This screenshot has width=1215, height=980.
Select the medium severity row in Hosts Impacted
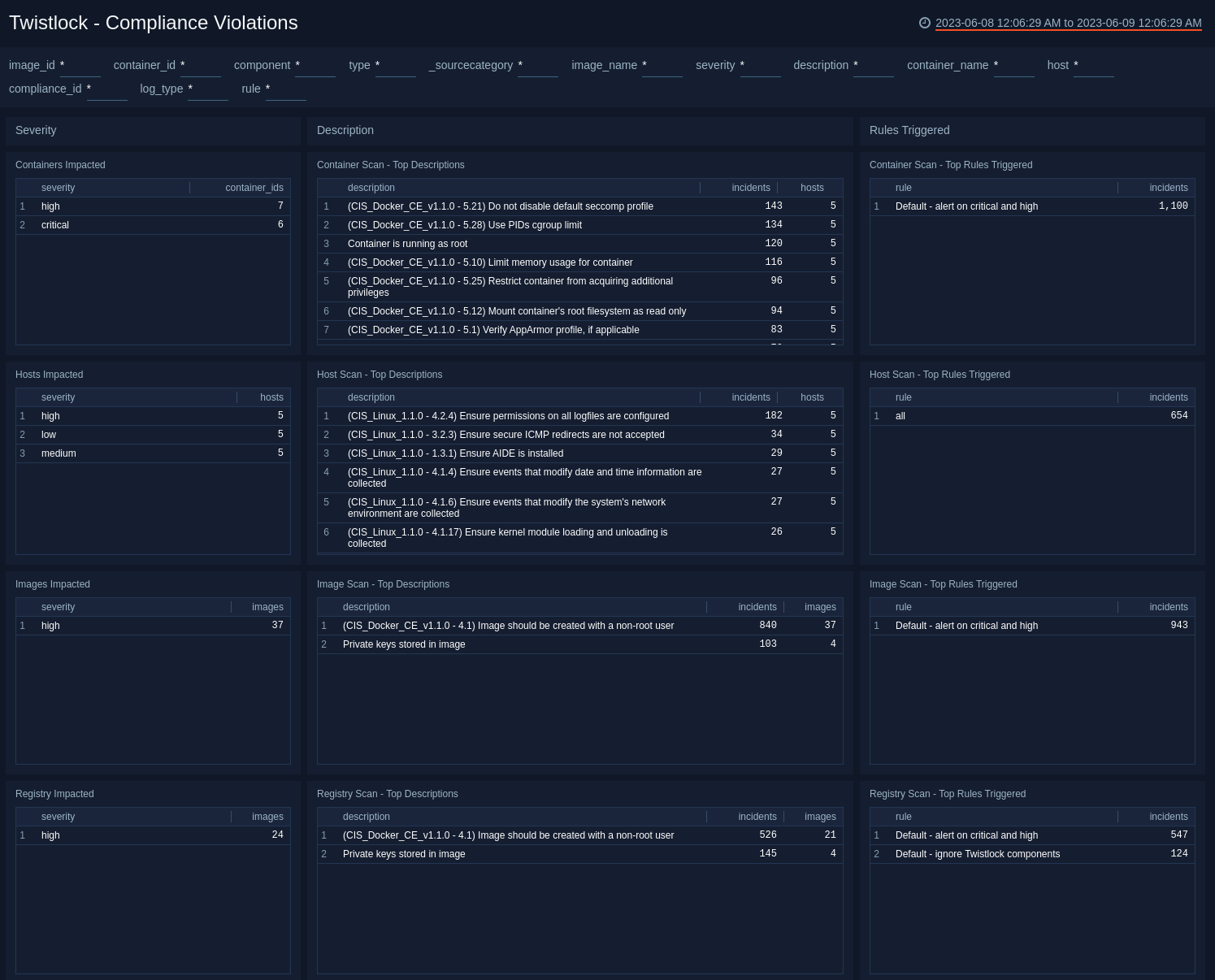click(122, 453)
